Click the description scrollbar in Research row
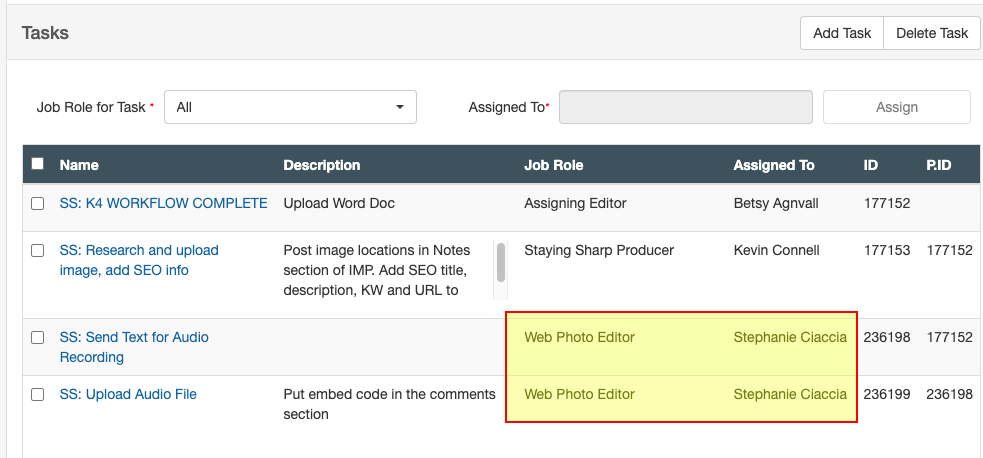Image resolution: width=983 pixels, height=458 pixels. pyautogui.click(x=501, y=262)
